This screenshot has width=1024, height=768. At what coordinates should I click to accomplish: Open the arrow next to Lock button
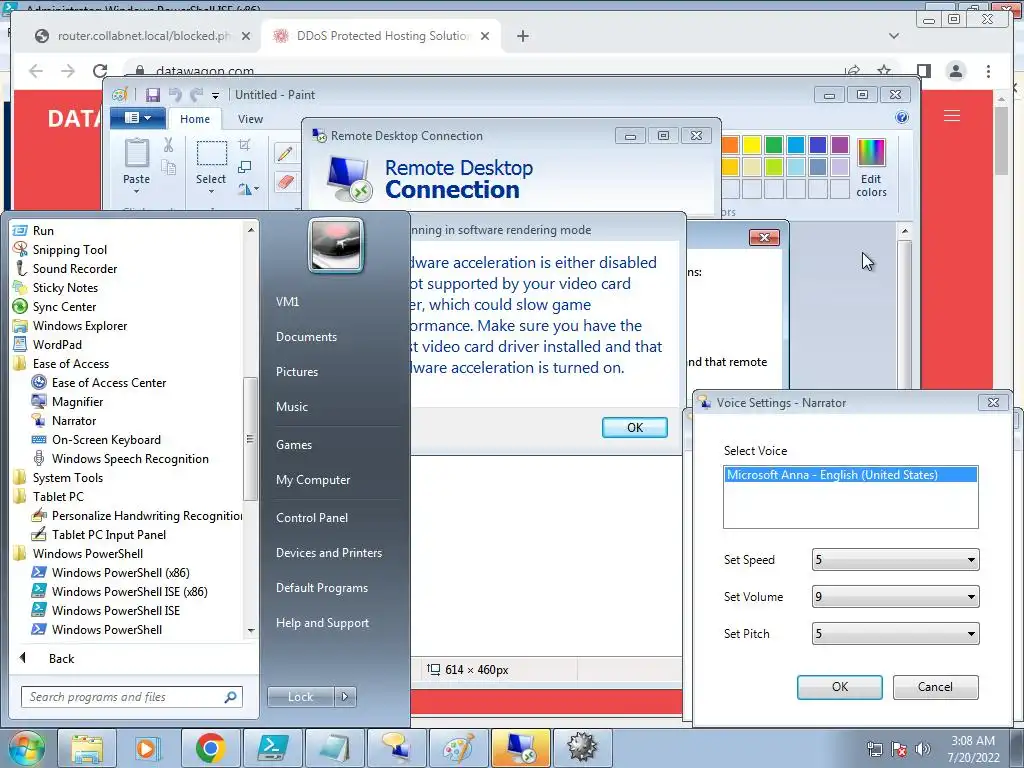pos(345,697)
